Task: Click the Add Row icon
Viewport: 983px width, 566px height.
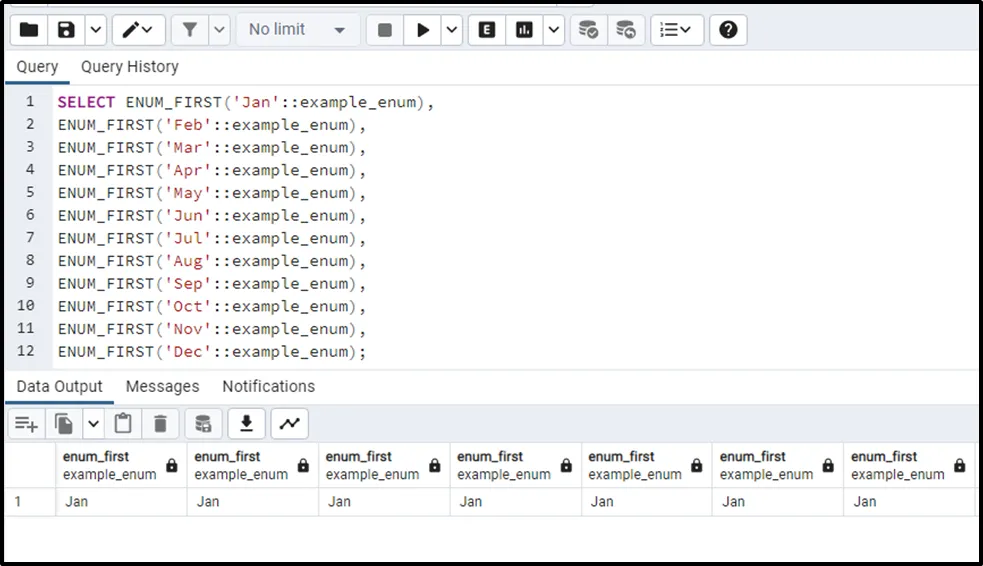Action: (x=26, y=424)
